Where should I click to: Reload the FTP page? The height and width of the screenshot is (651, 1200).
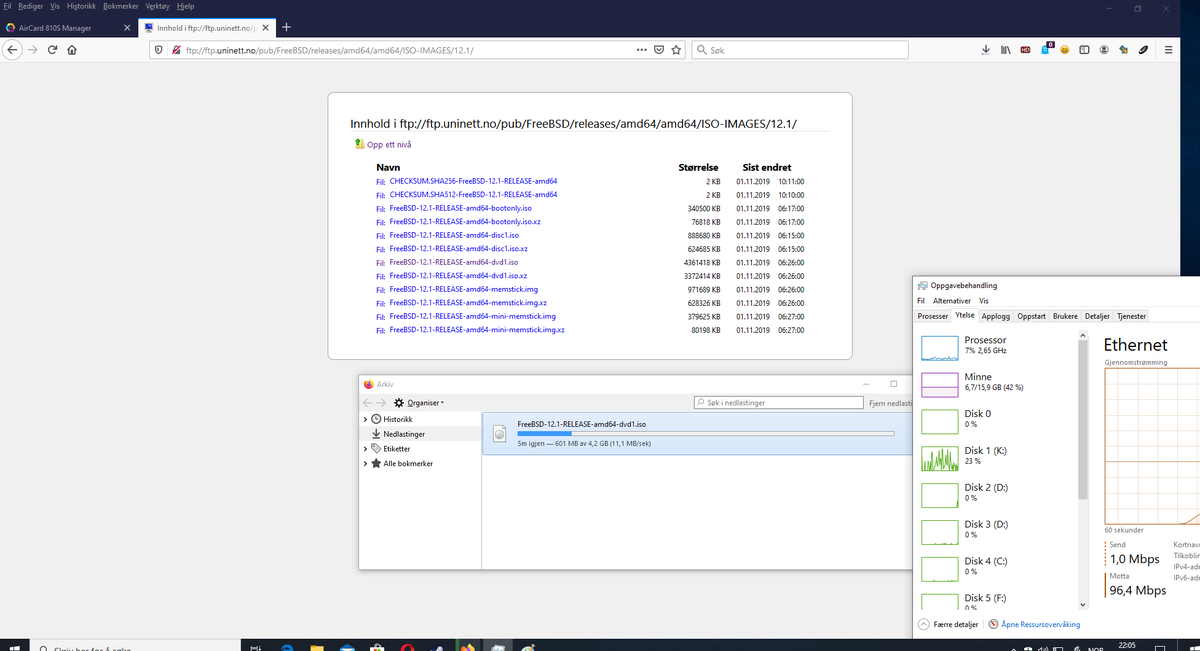click(51, 49)
